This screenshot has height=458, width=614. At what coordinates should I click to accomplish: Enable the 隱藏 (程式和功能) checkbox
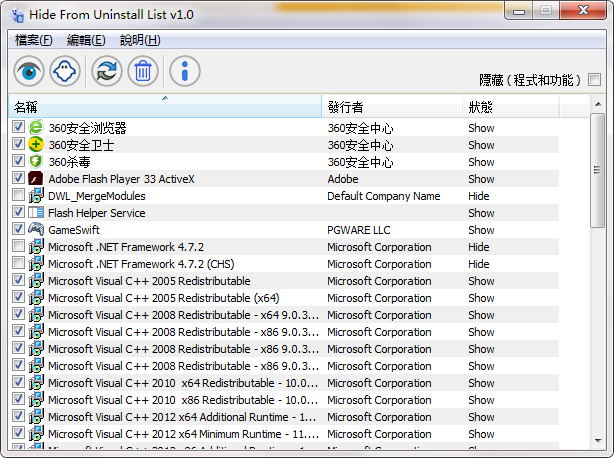tap(594, 79)
